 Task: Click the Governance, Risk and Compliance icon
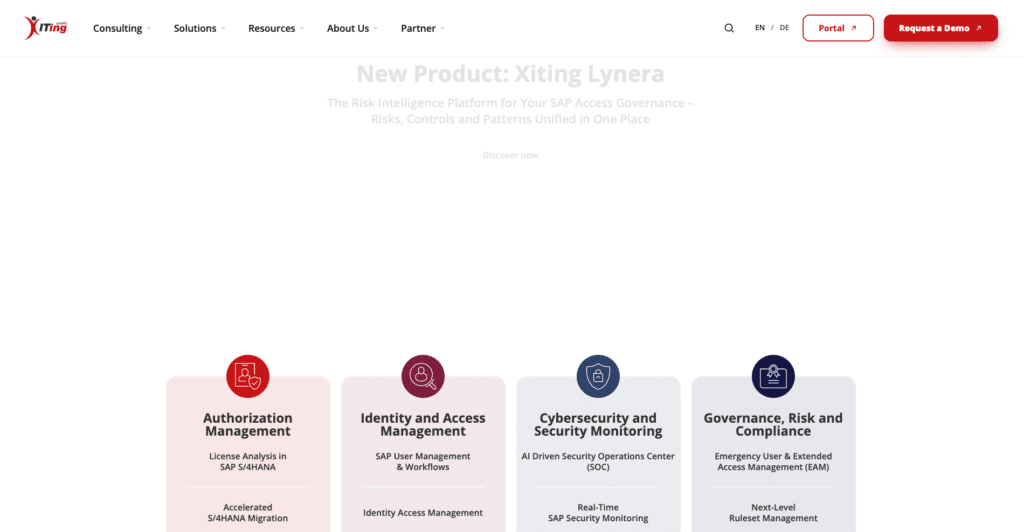[773, 376]
